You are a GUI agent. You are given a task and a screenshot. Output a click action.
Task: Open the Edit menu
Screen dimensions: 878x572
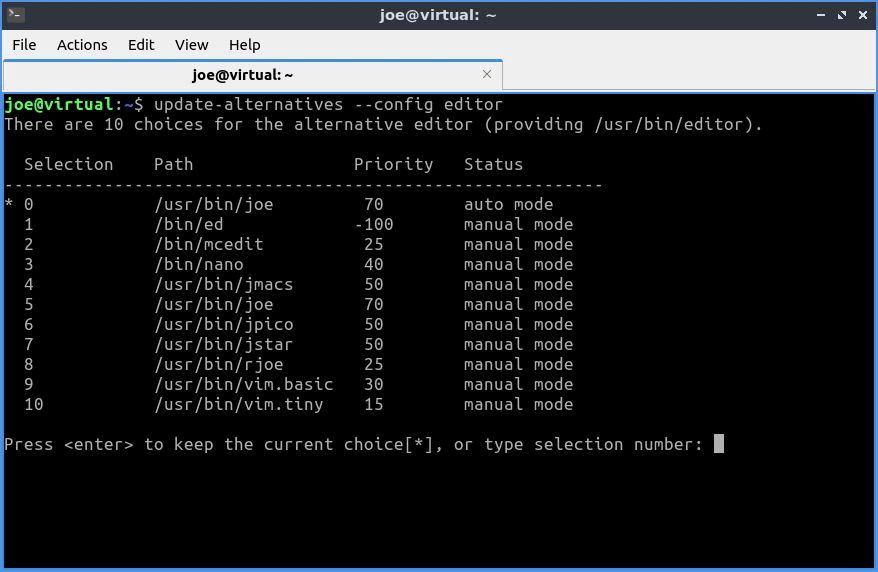click(141, 45)
